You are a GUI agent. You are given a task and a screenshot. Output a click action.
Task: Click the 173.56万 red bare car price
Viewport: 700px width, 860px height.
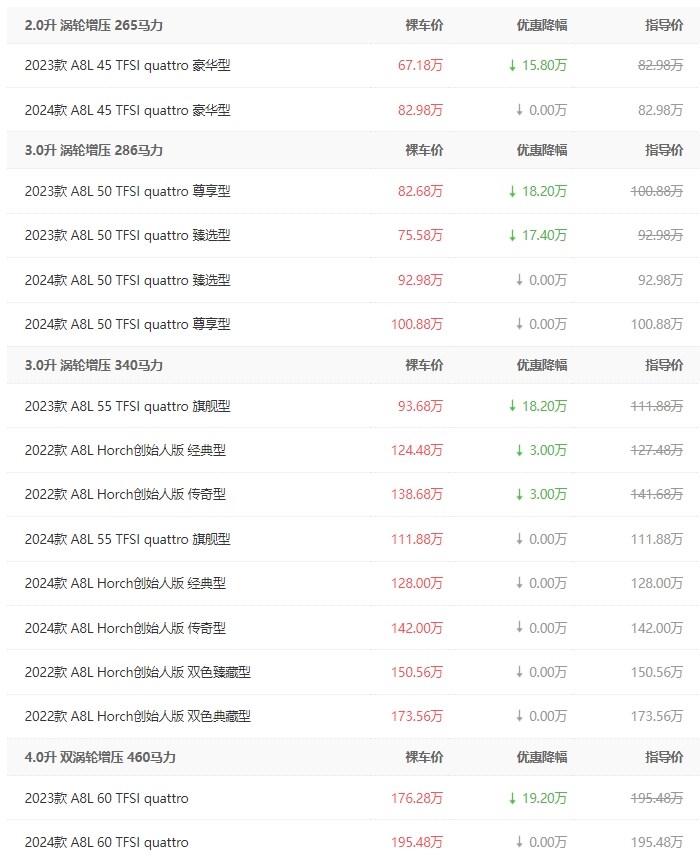[417, 716]
